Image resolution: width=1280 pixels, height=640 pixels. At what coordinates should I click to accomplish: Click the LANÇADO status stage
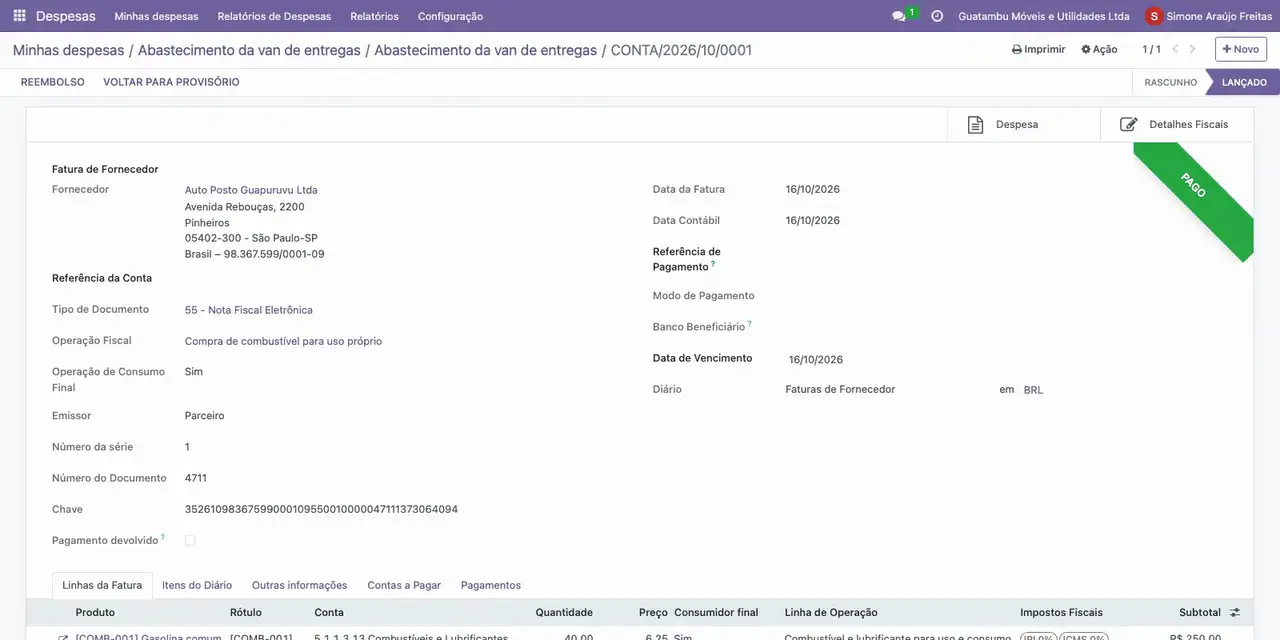coord(1243,82)
